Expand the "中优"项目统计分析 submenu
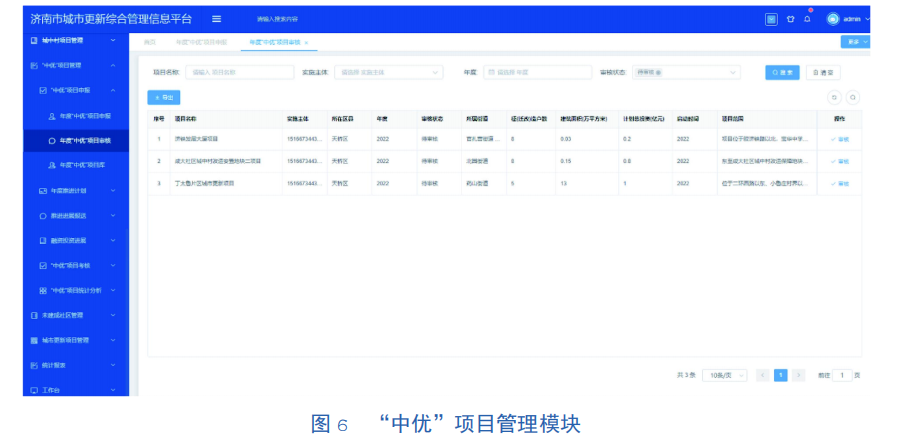The height and width of the screenshot is (447, 906). point(113,290)
